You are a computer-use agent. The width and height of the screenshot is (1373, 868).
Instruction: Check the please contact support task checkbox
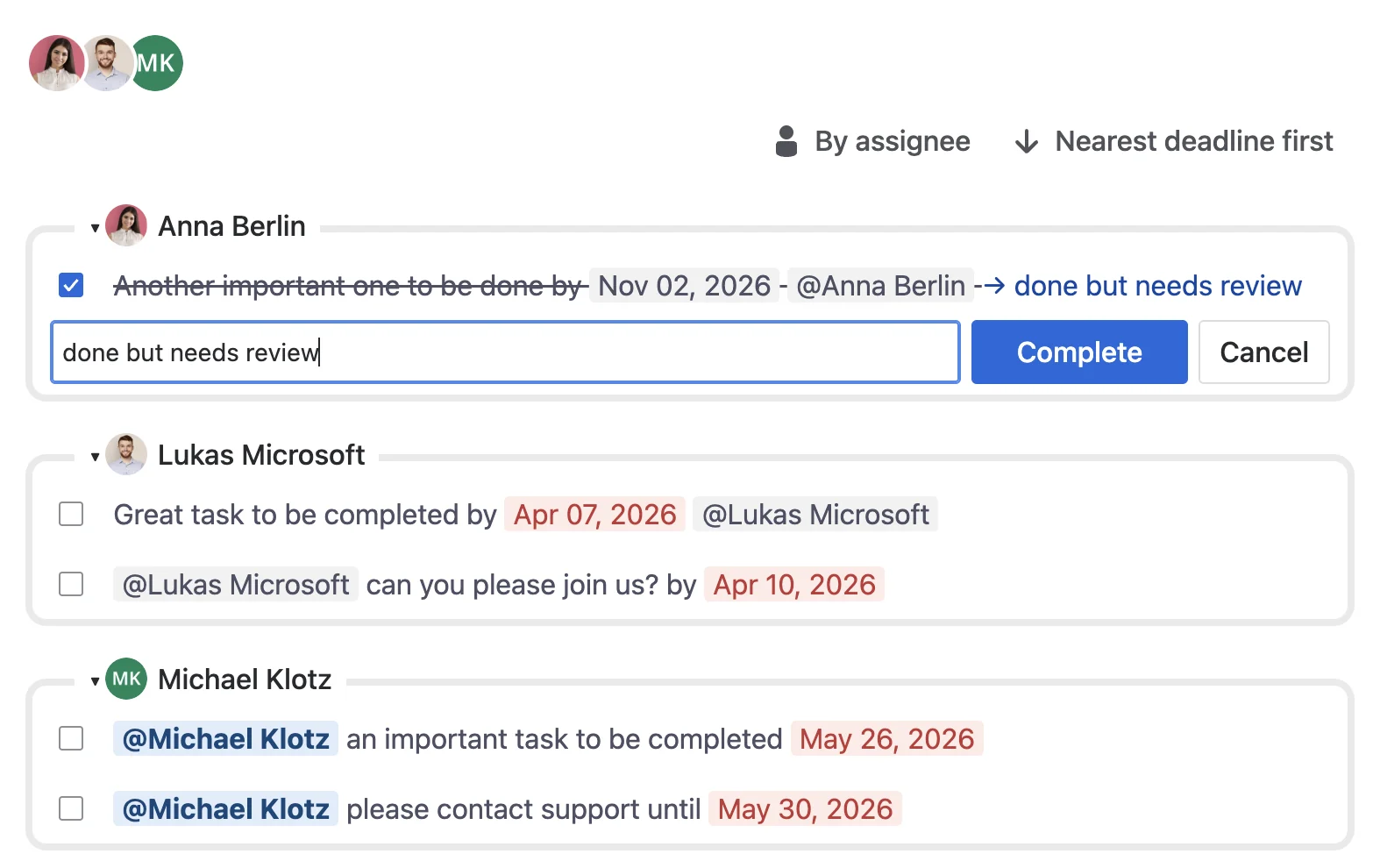[71, 808]
